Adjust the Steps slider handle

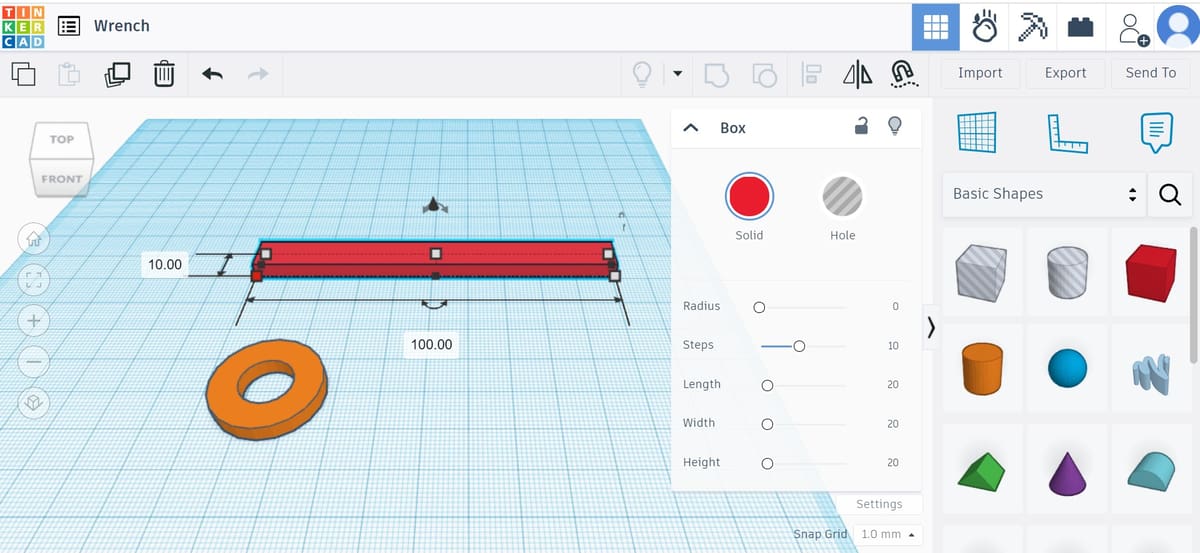(798, 346)
